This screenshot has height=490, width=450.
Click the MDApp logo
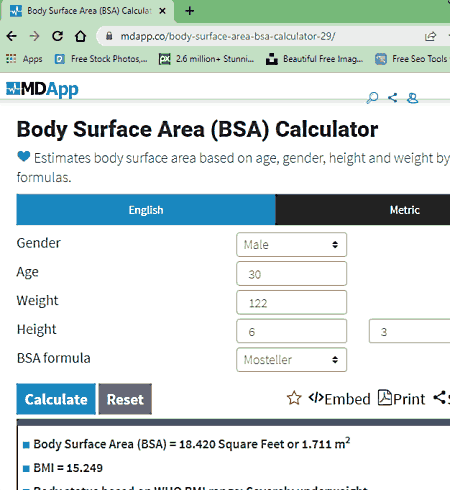(42, 89)
